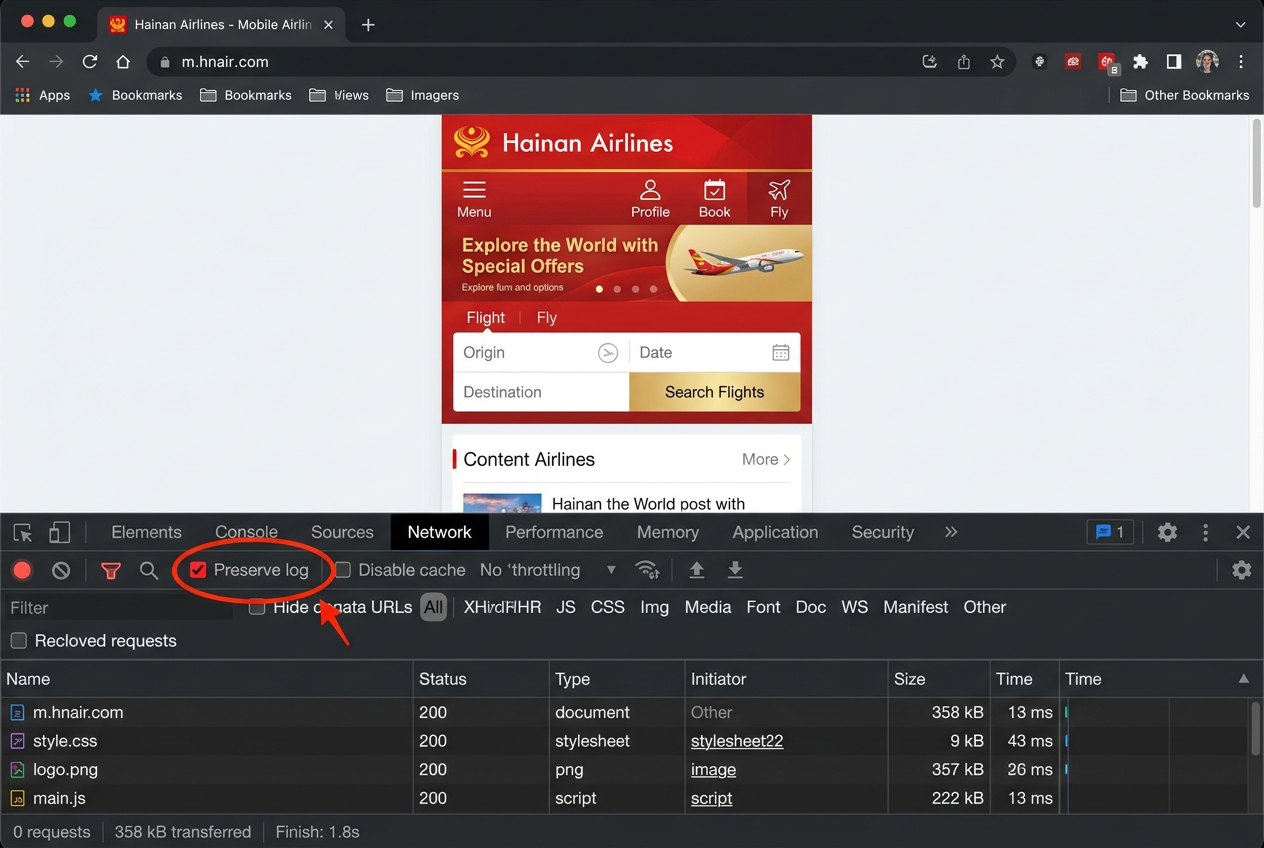Bookmark page with star icon in address bar
The height and width of the screenshot is (848, 1264).
click(997, 62)
